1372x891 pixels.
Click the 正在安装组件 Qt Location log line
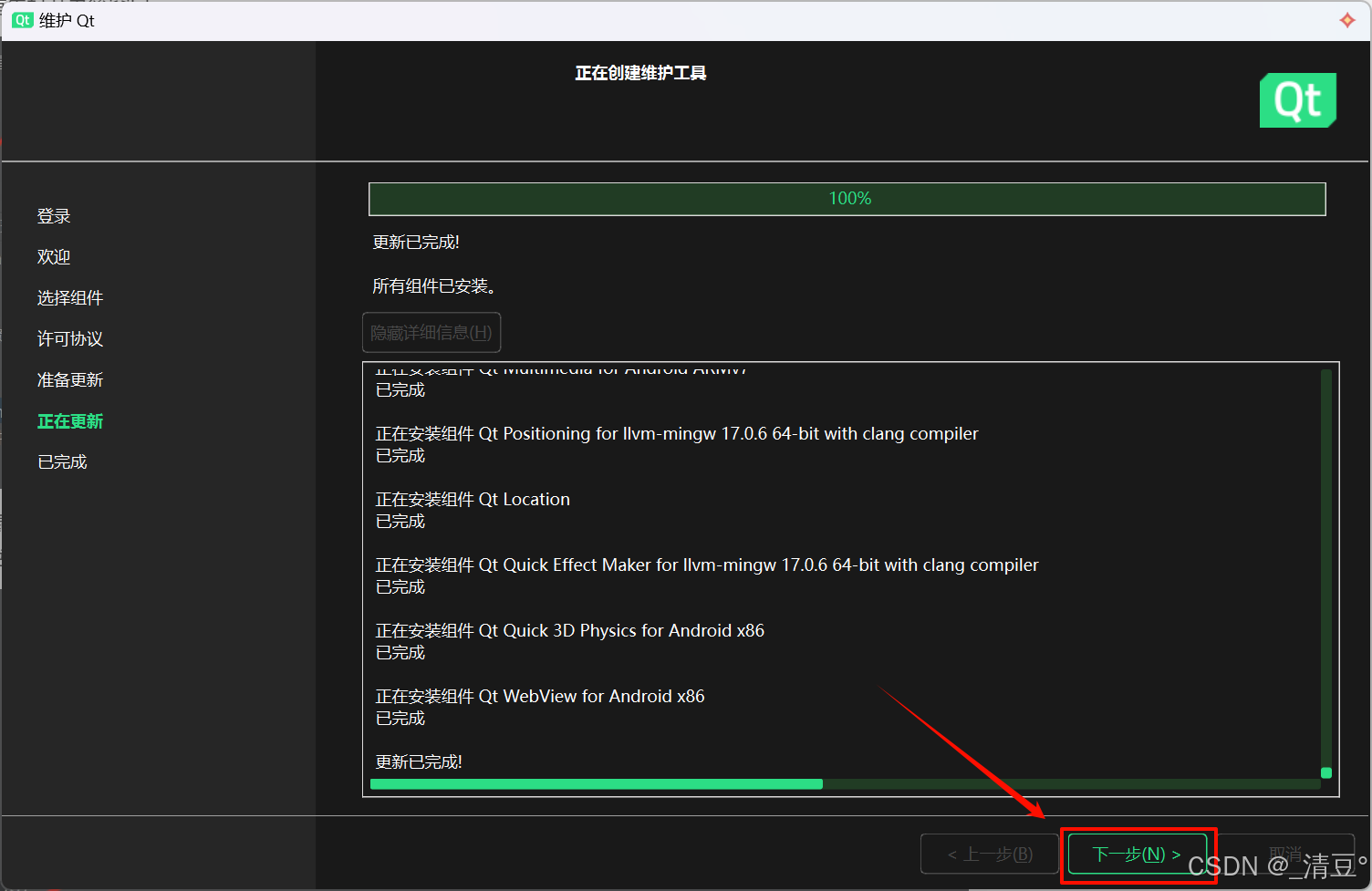coord(473,500)
